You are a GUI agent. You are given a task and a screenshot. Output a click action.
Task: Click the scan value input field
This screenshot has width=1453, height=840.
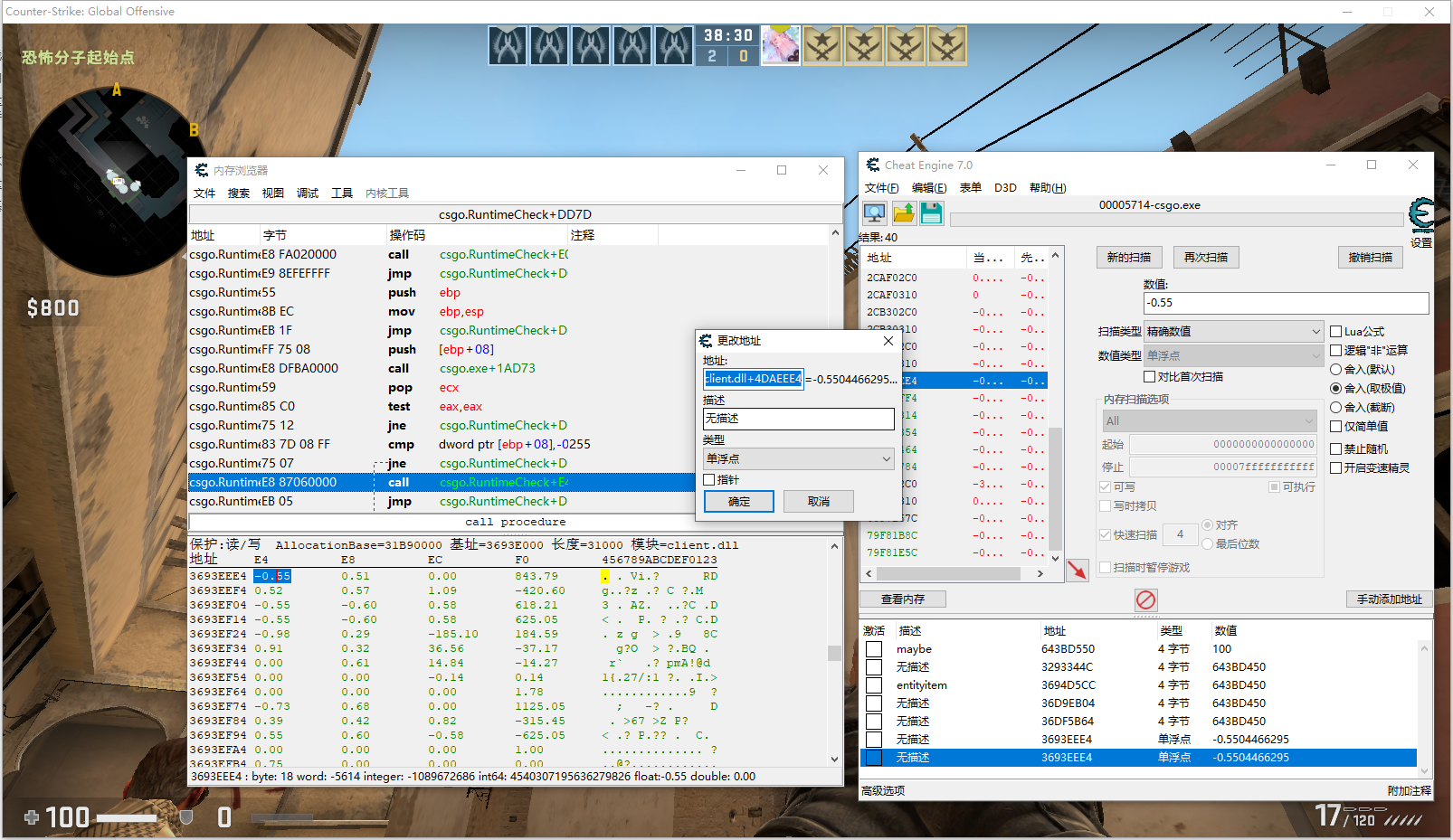click(1286, 303)
